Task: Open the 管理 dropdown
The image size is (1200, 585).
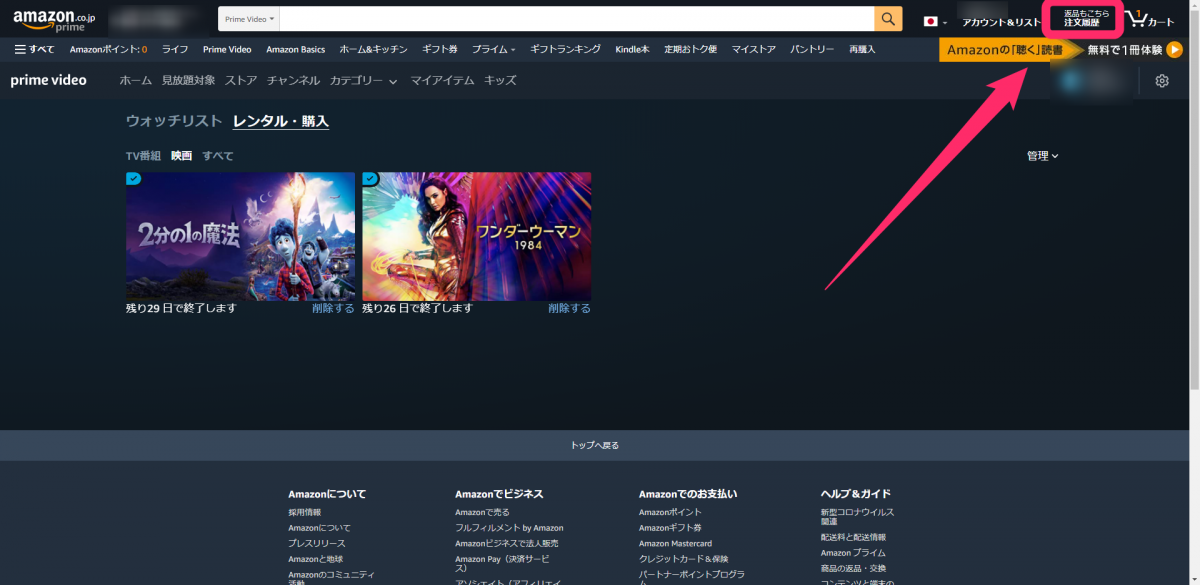Action: tap(1042, 156)
